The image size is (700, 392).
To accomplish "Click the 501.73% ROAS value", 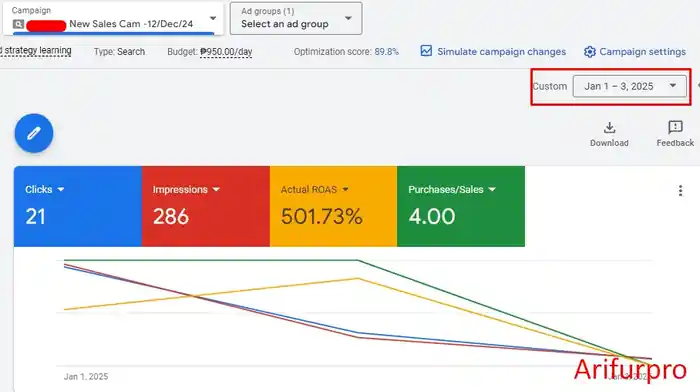I will coord(321,217).
